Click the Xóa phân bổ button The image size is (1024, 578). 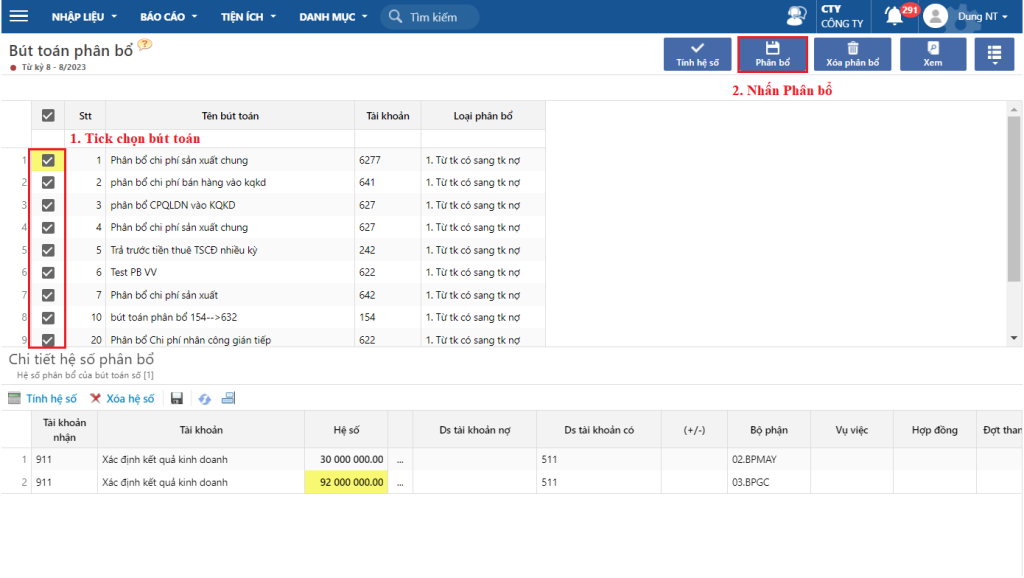pos(852,54)
